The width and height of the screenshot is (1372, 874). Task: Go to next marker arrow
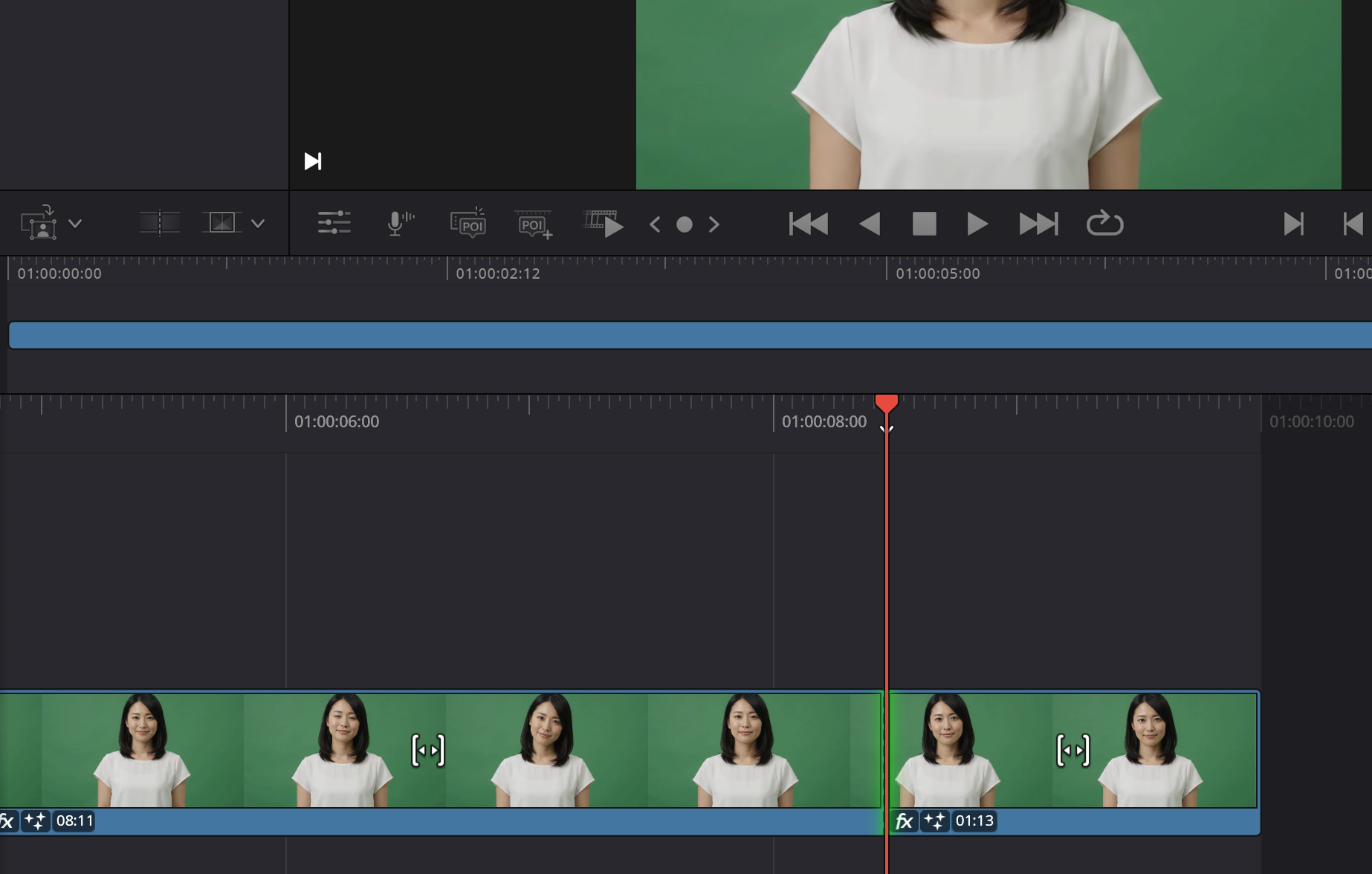tap(714, 224)
